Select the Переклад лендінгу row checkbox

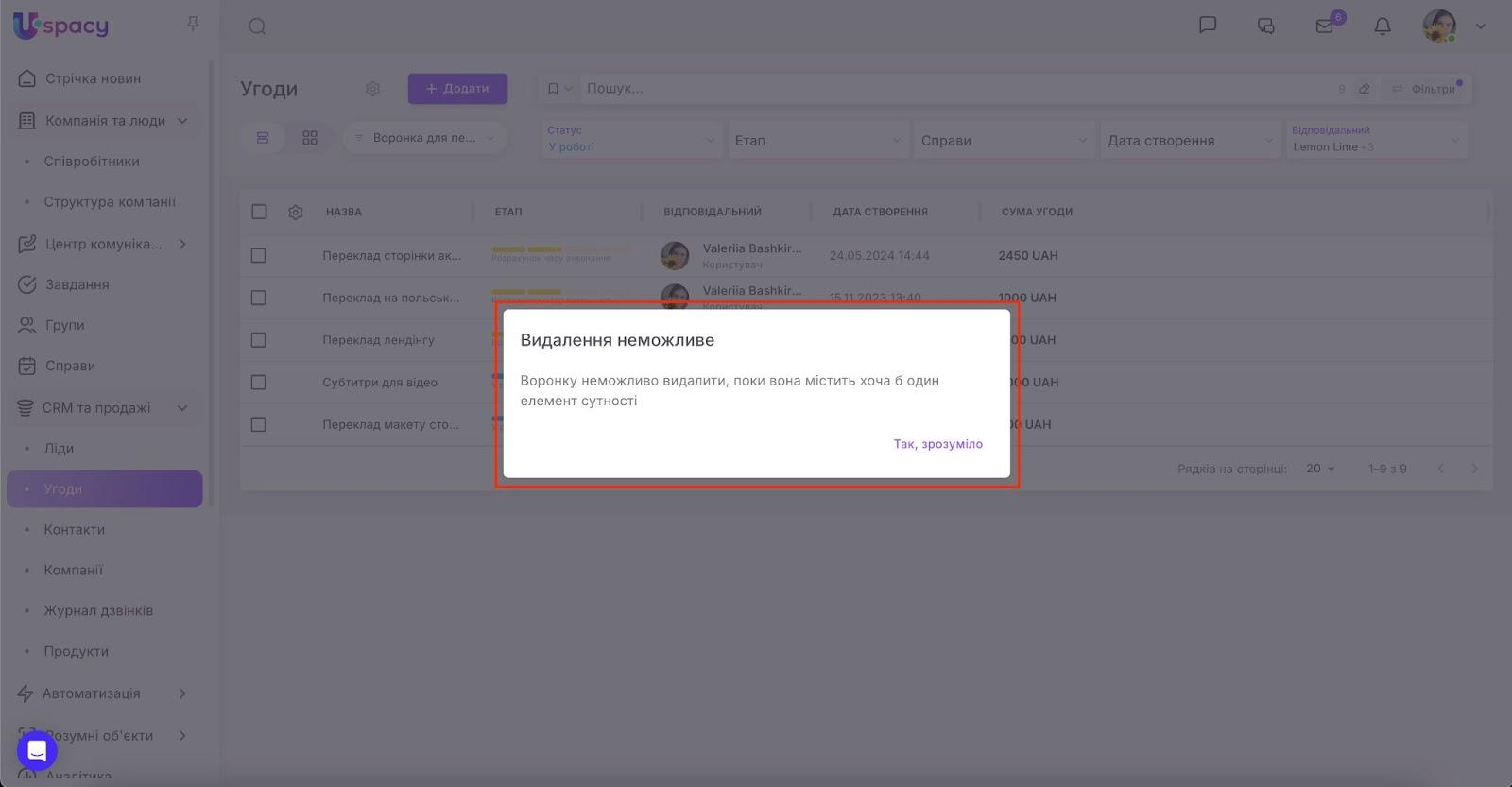[259, 340]
